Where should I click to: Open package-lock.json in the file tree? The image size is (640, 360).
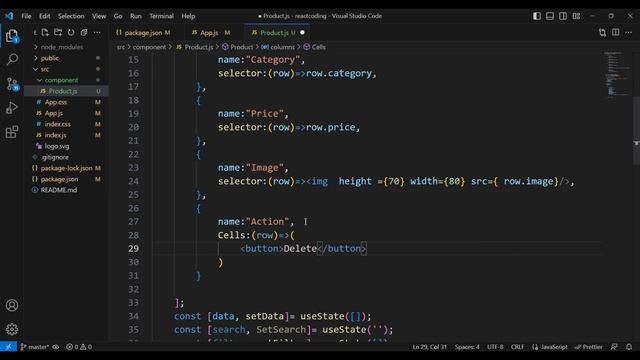[66, 168]
